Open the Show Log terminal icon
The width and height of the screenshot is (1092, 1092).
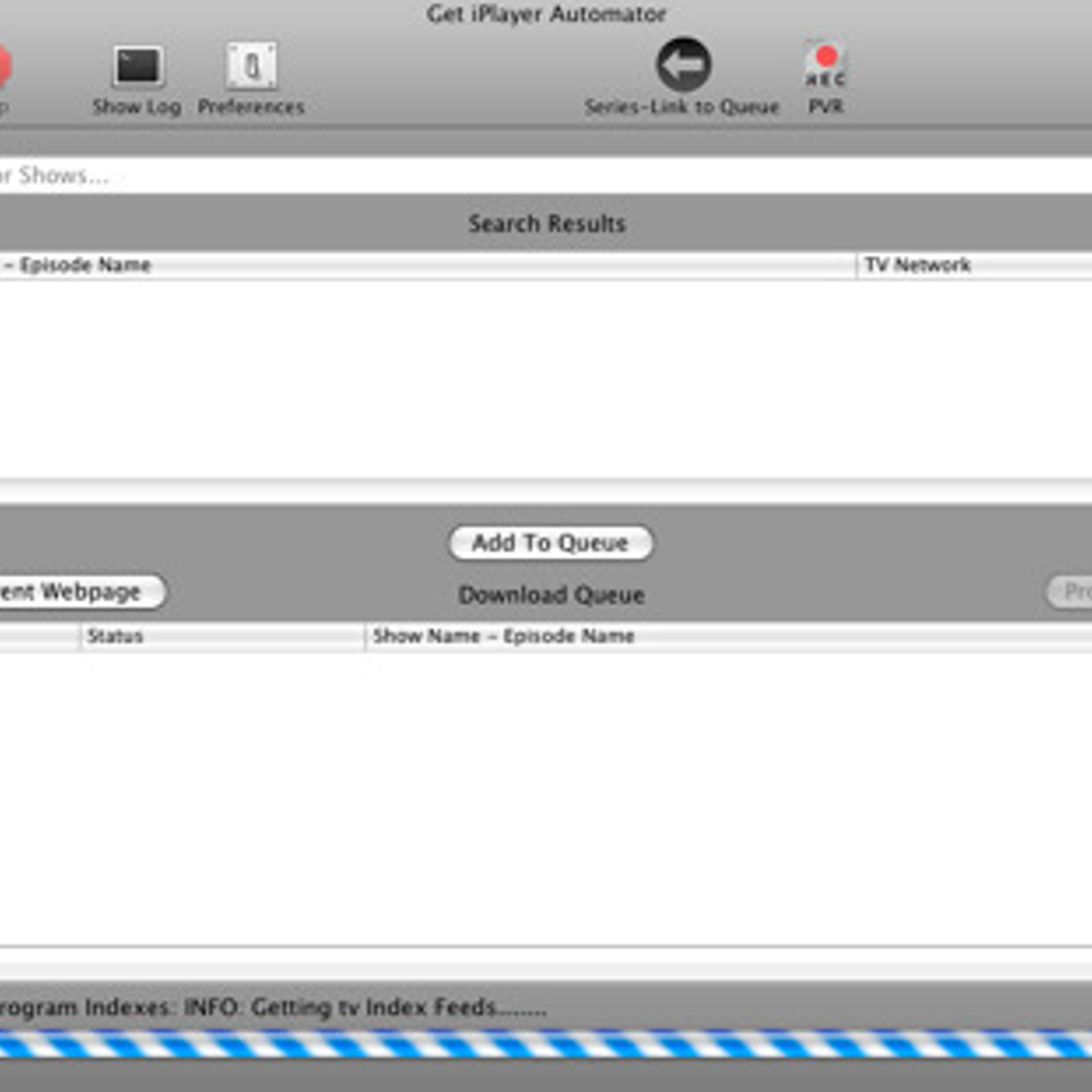(x=138, y=66)
